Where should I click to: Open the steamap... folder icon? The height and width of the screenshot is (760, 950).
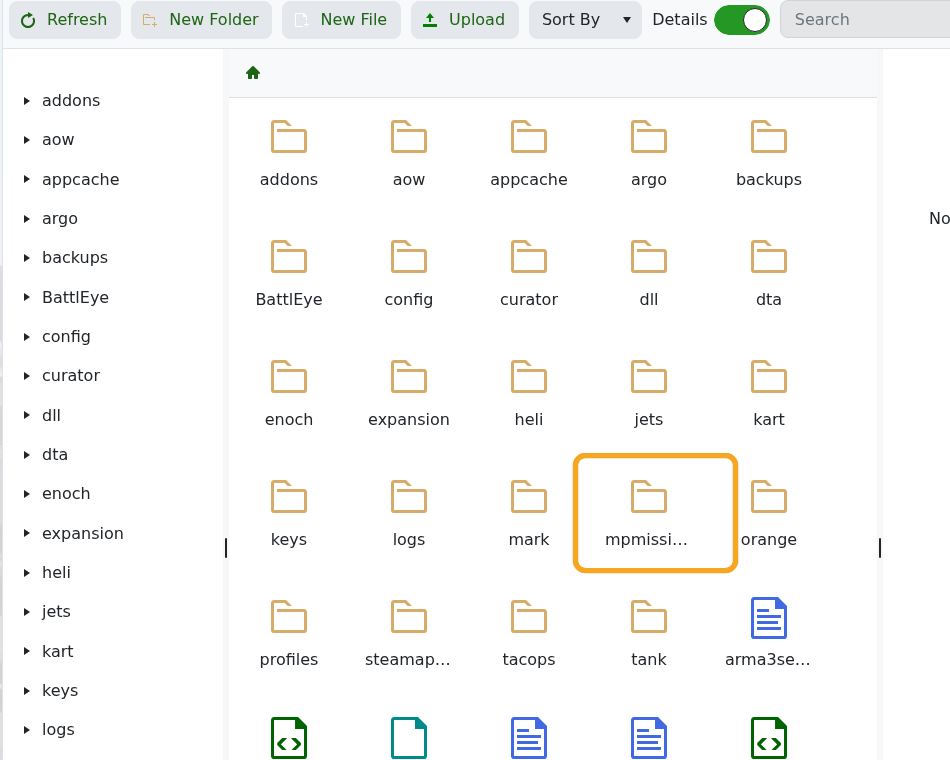click(409, 616)
